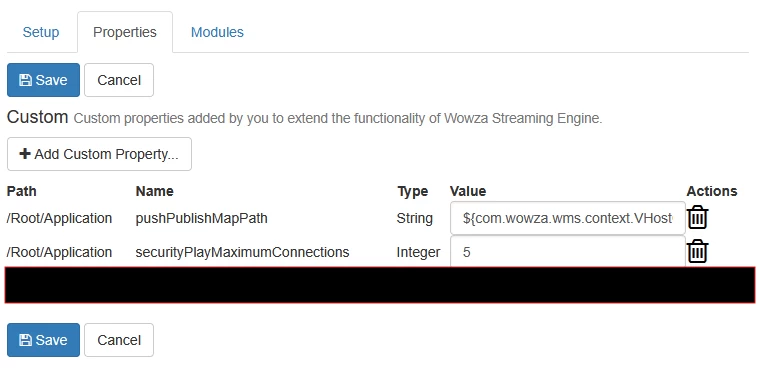
Task: Click the Path column header
Action: point(22,191)
